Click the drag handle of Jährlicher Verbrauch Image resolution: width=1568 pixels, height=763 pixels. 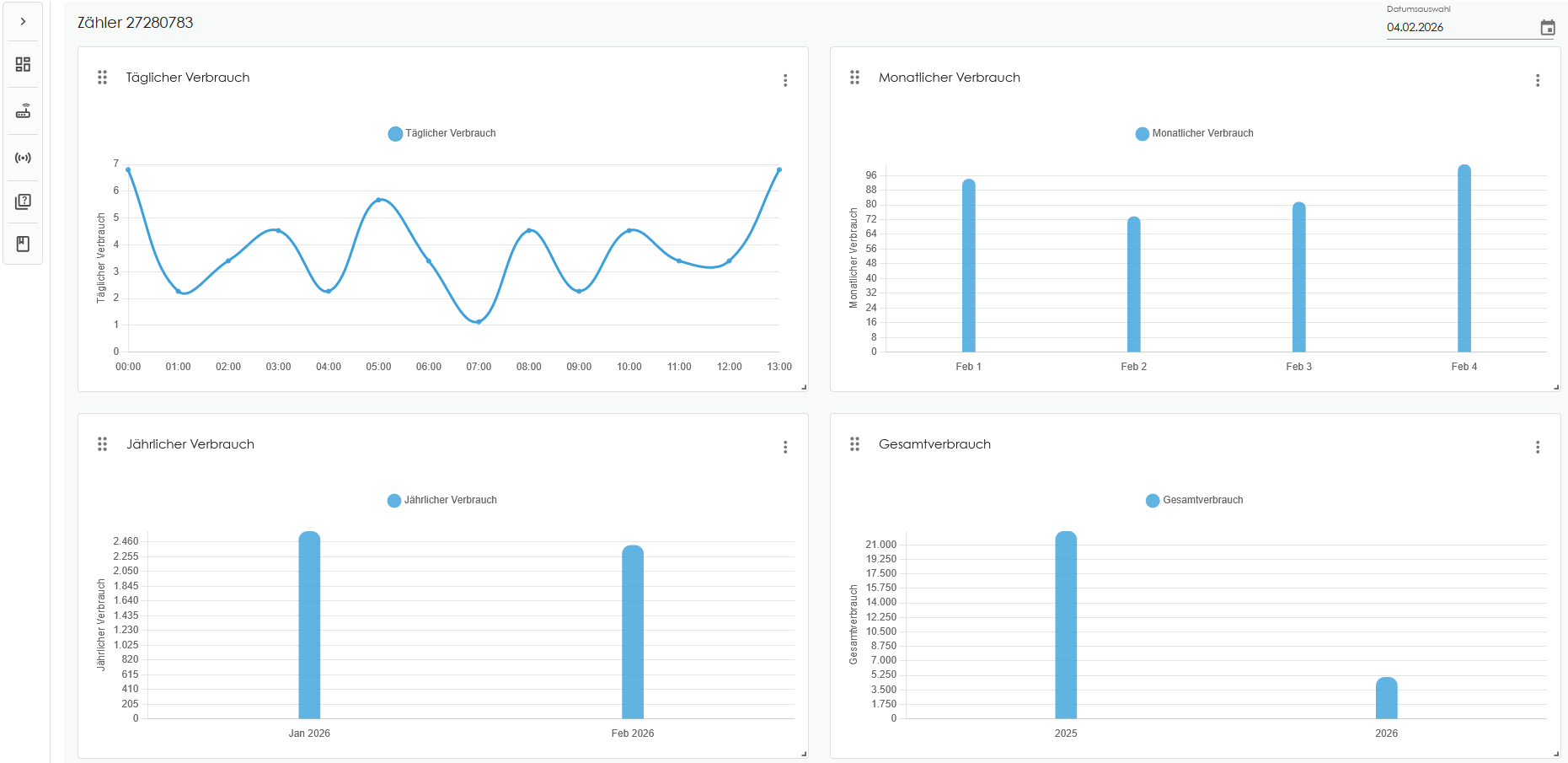(102, 444)
